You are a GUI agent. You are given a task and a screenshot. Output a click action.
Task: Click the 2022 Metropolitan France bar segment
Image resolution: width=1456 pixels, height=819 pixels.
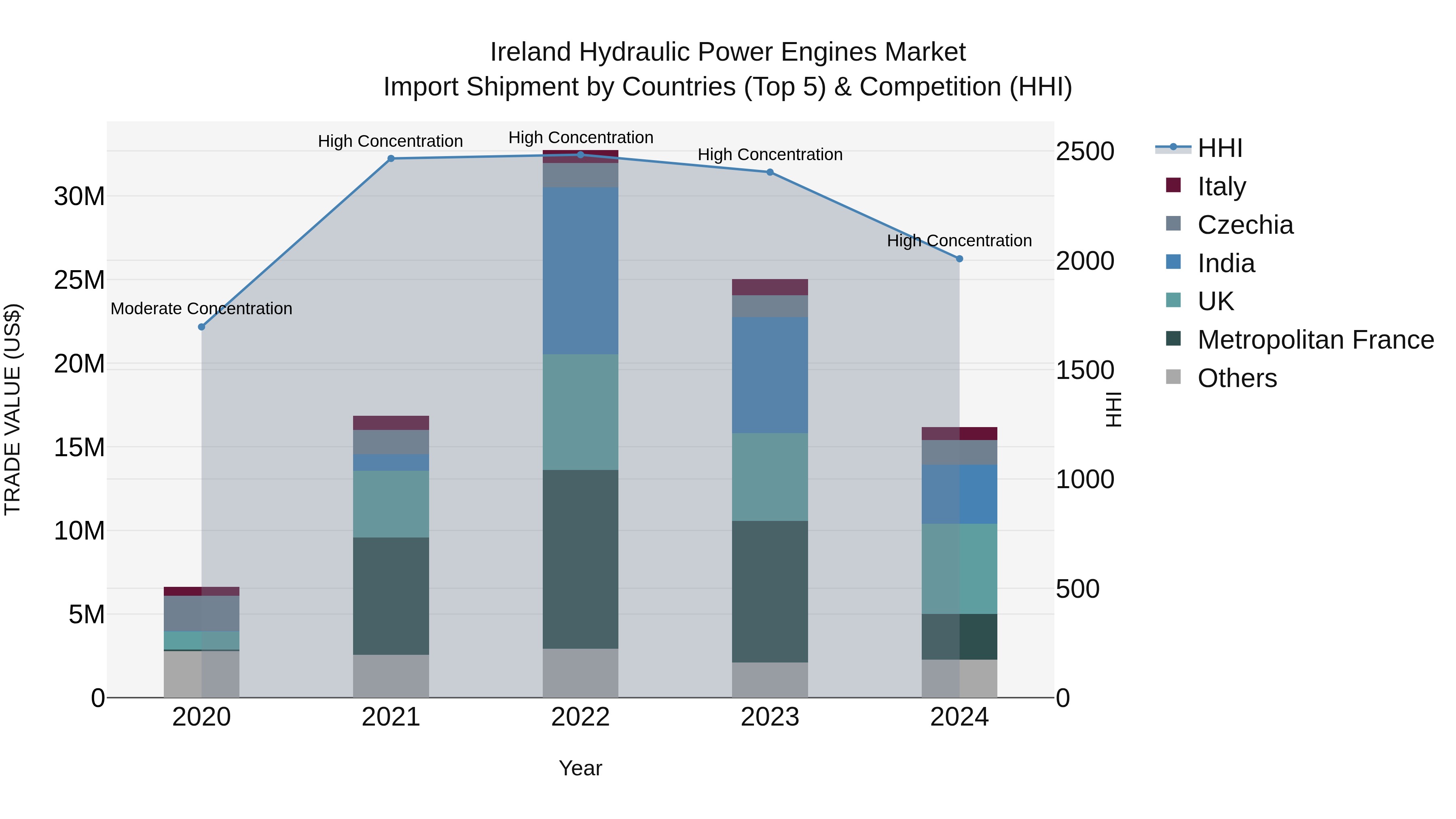point(580,560)
